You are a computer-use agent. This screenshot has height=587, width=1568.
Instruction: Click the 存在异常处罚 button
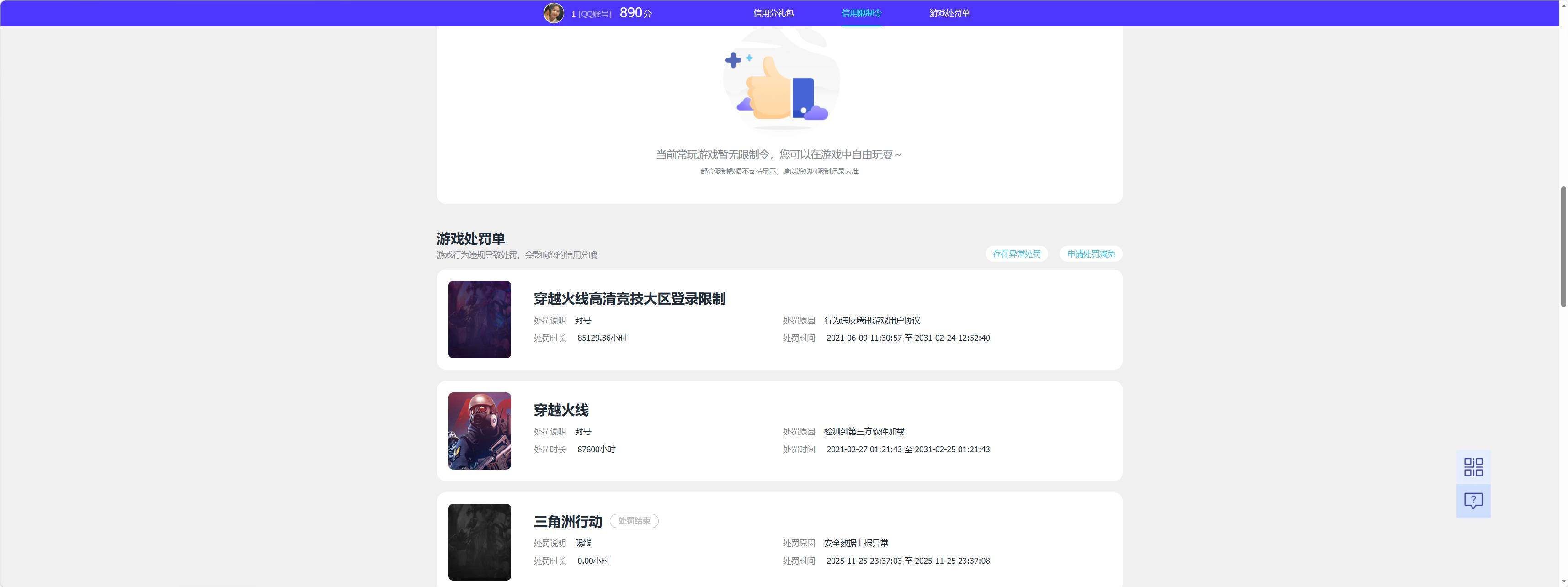coord(1017,254)
